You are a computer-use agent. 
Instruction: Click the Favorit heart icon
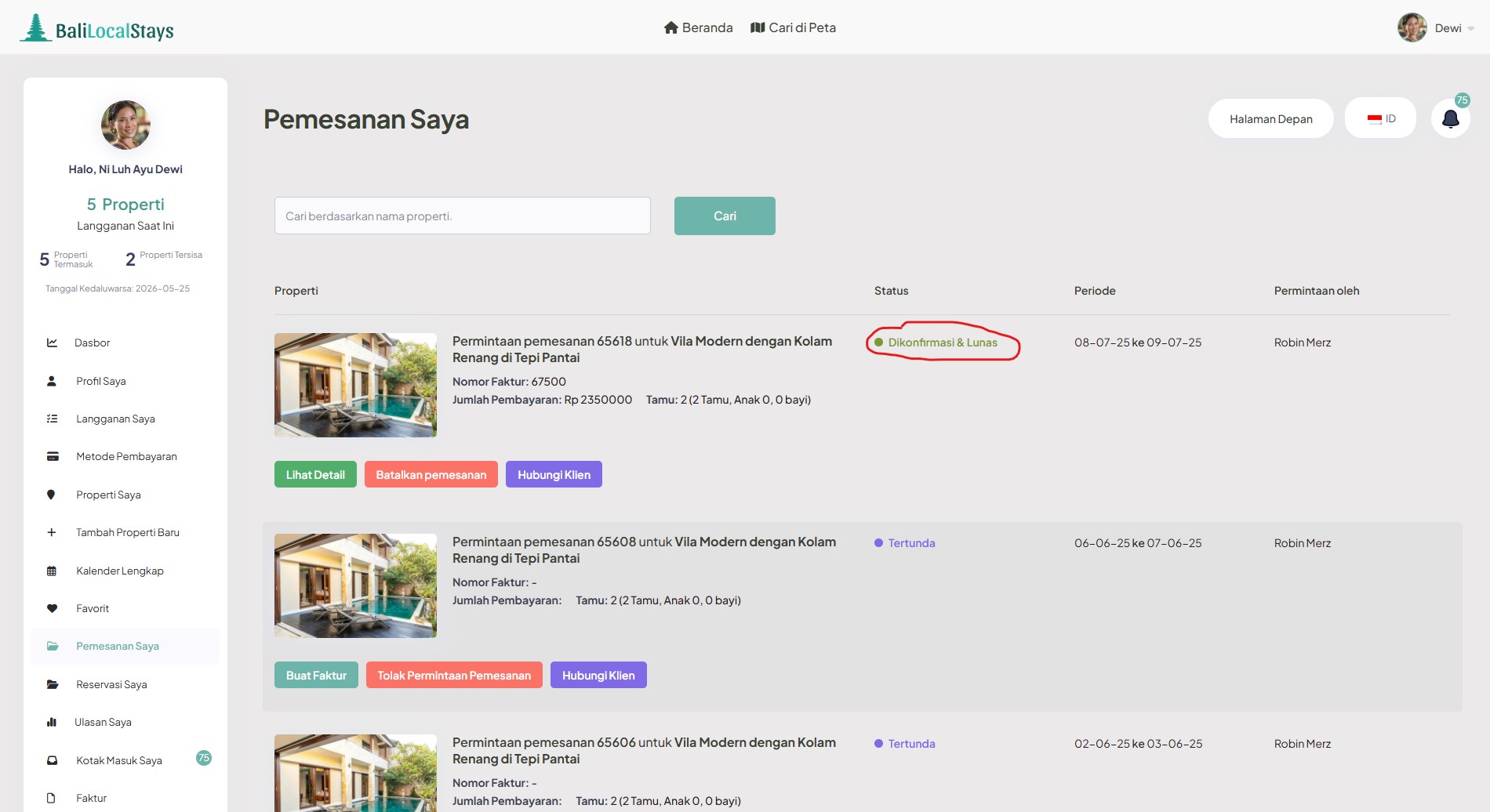pyautogui.click(x=52, y=608)
